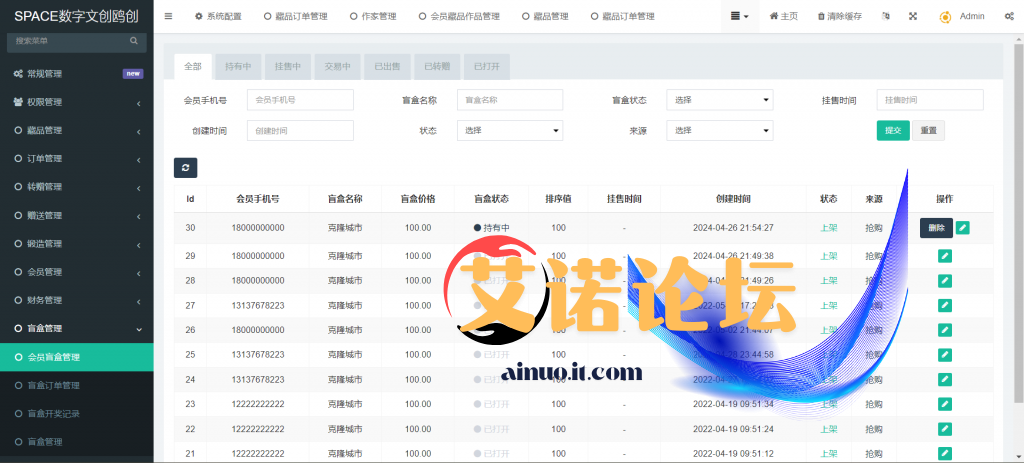Expand the 转赠管理 sidebar menu

[76, 187]
